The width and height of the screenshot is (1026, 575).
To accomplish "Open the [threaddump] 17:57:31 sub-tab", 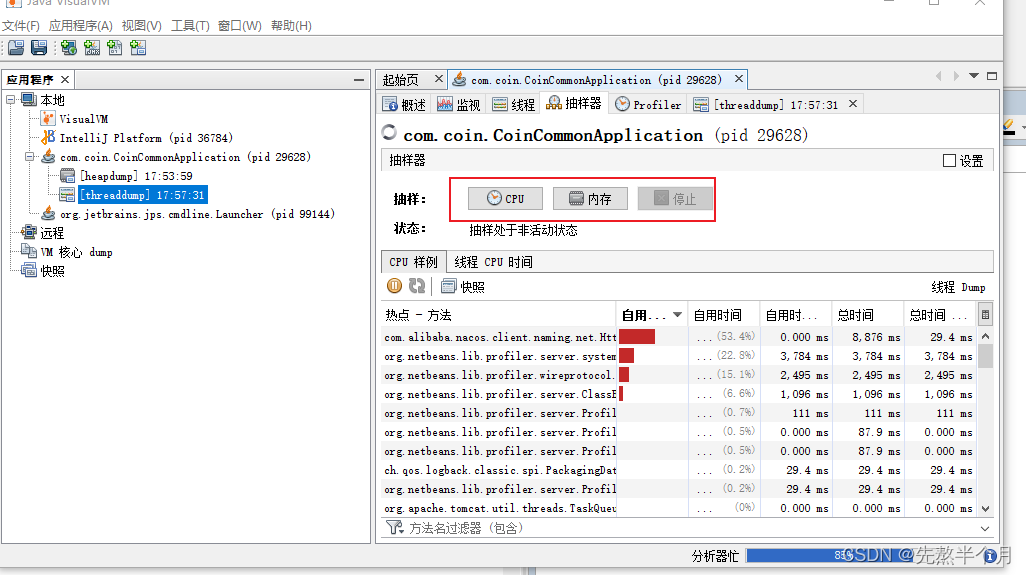I will [766, 105].
